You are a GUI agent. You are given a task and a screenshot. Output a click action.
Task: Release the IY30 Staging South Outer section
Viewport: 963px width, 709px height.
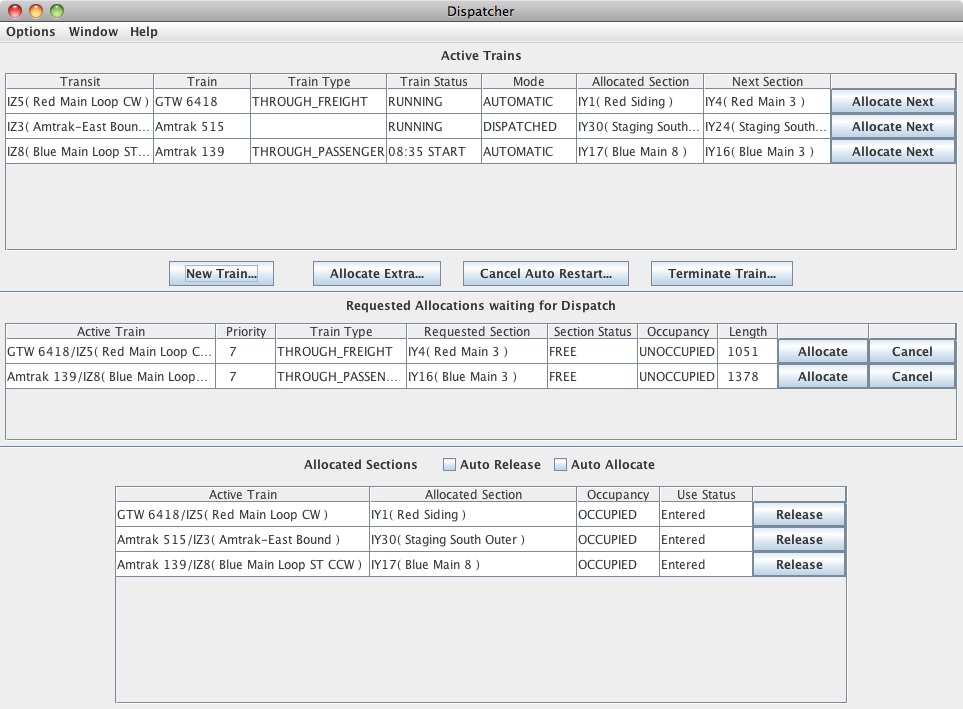pyautogui.click(x=798, y=540)
